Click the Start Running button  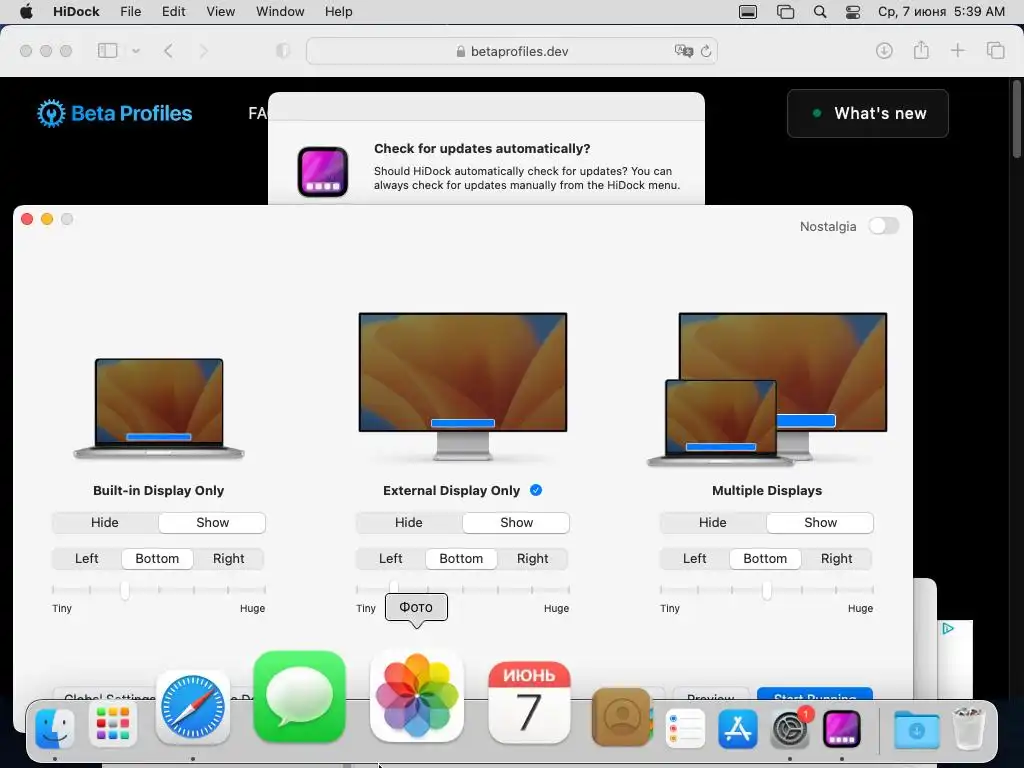point(814,695)
